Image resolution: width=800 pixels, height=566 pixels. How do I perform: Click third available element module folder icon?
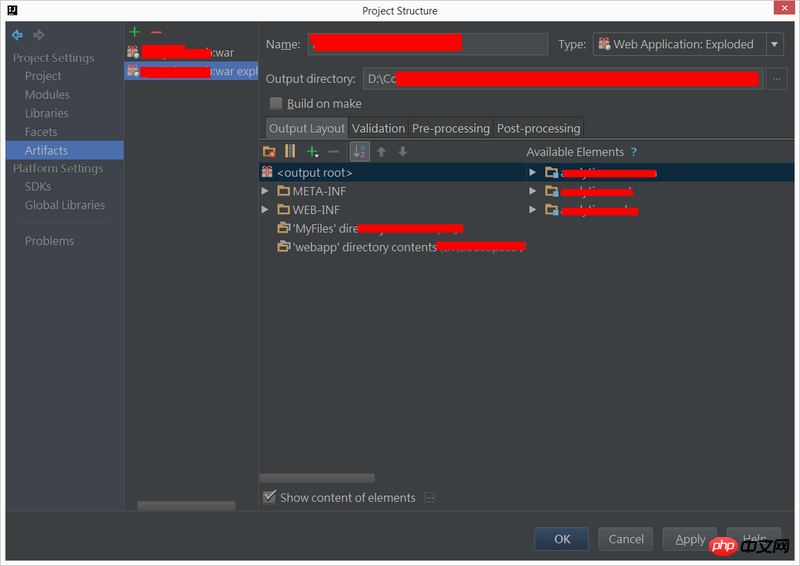pos(552,210)
